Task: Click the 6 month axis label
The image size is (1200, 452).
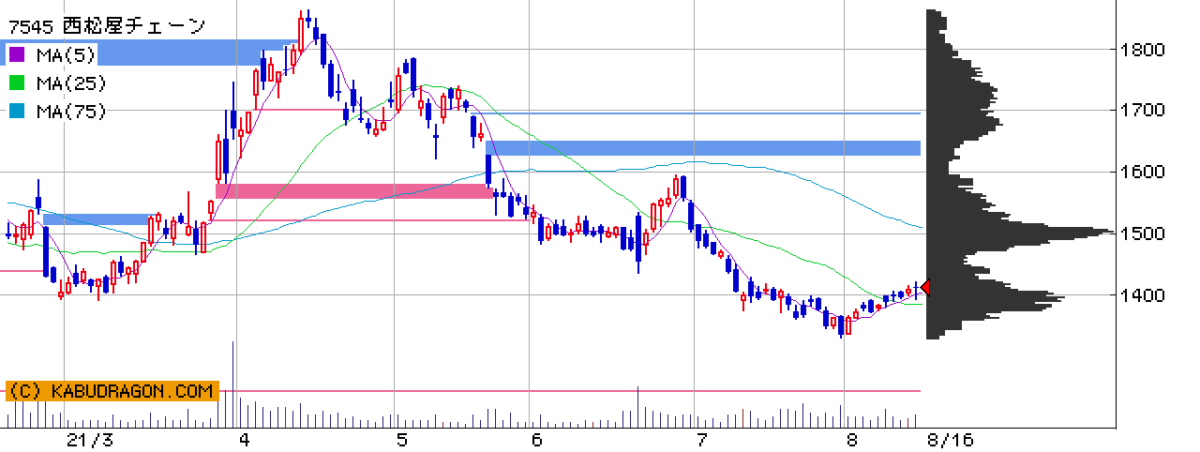Action: click(x=537, y=440)
